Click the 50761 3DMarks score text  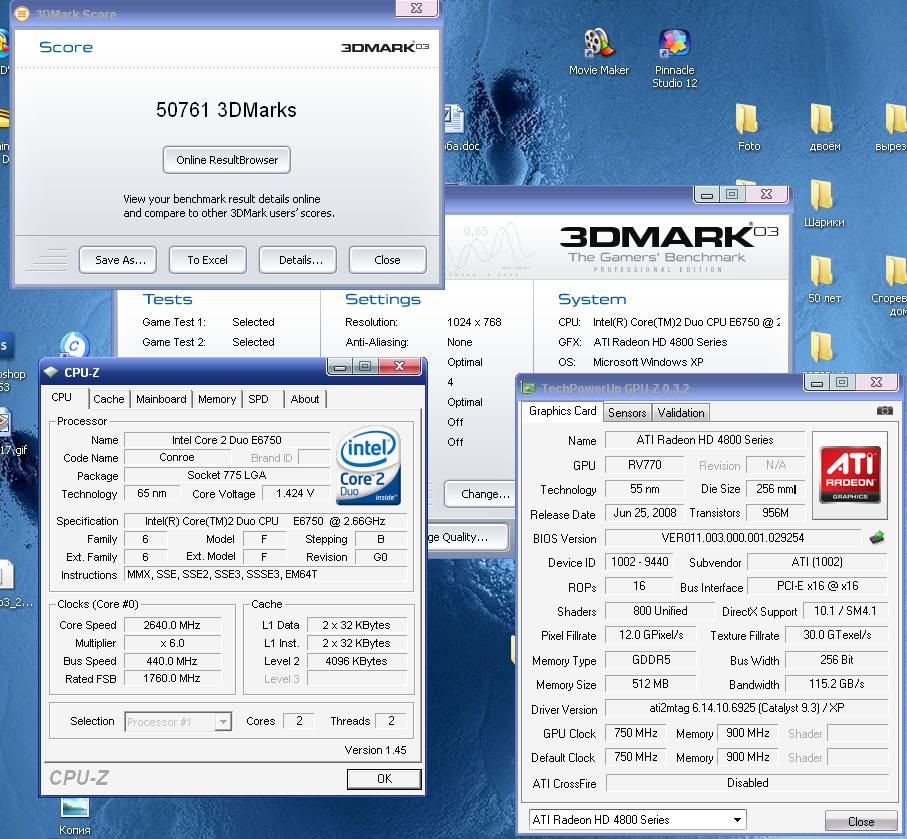(x=226, y=110)
